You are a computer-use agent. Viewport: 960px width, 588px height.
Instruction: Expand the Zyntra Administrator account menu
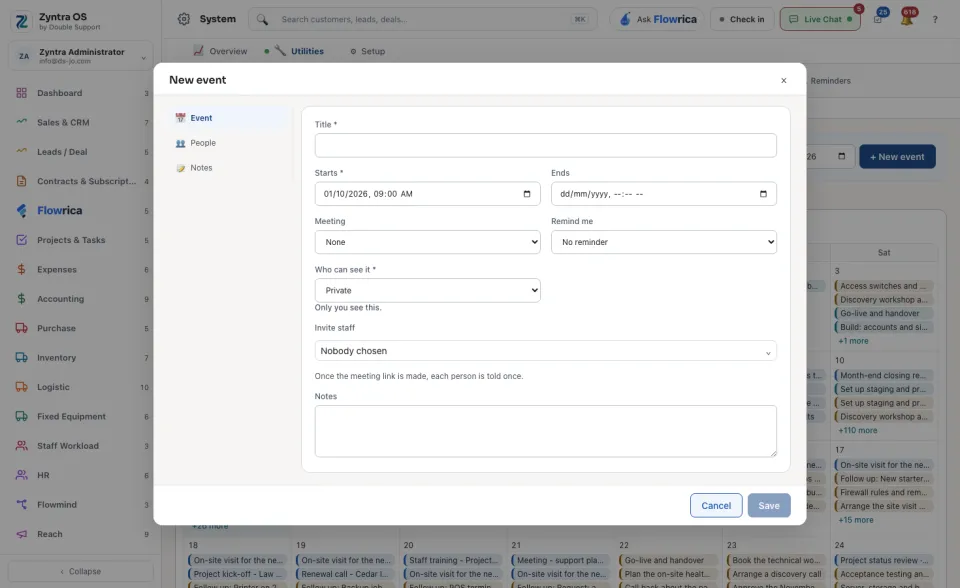pyautogui.click(x=81, y=56)
